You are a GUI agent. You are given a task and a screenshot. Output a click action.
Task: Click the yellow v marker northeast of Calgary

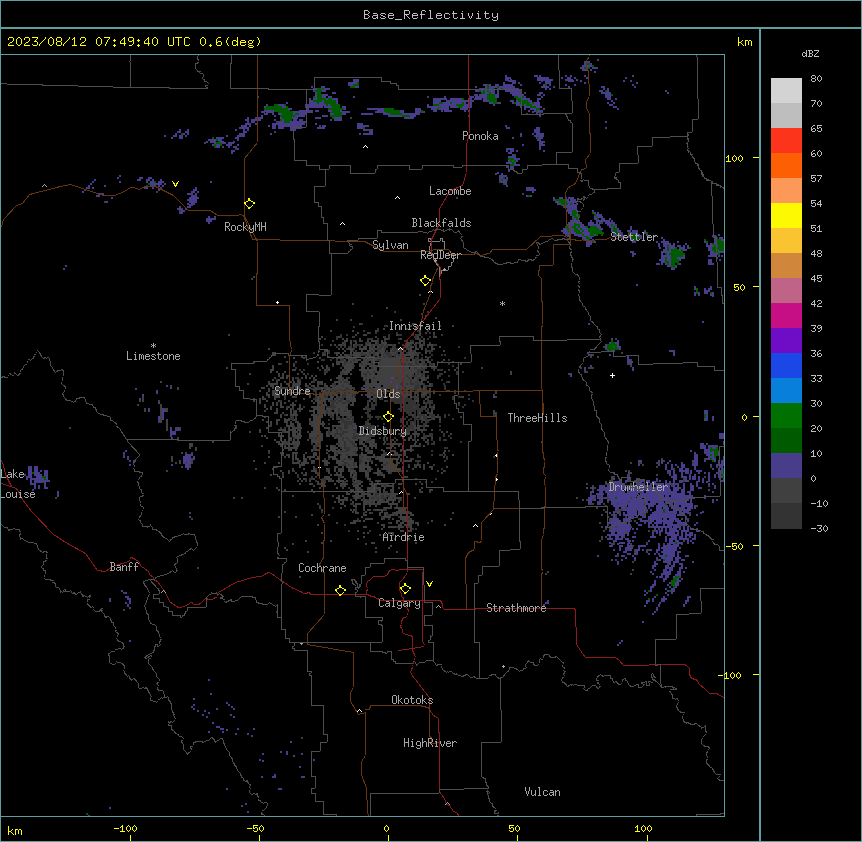point(429,584)
